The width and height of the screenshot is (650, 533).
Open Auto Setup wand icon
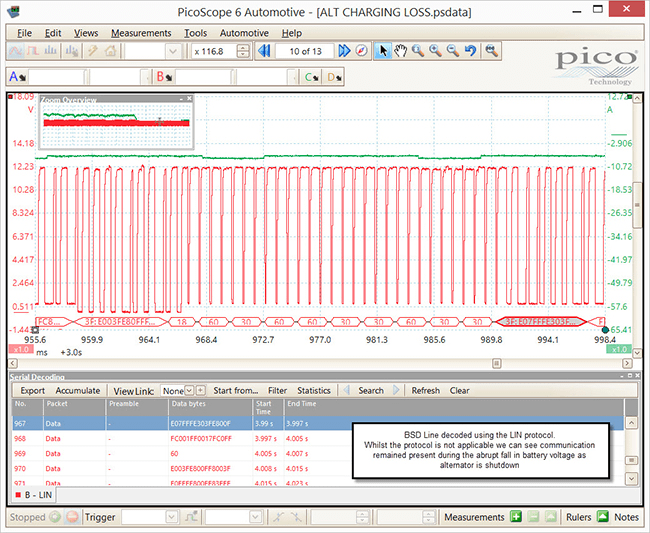coord(92,51)
